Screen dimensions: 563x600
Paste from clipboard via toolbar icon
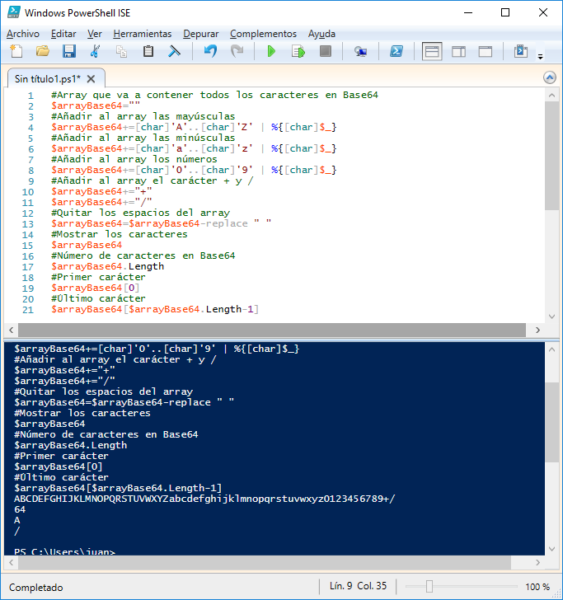tap(148, 51)
